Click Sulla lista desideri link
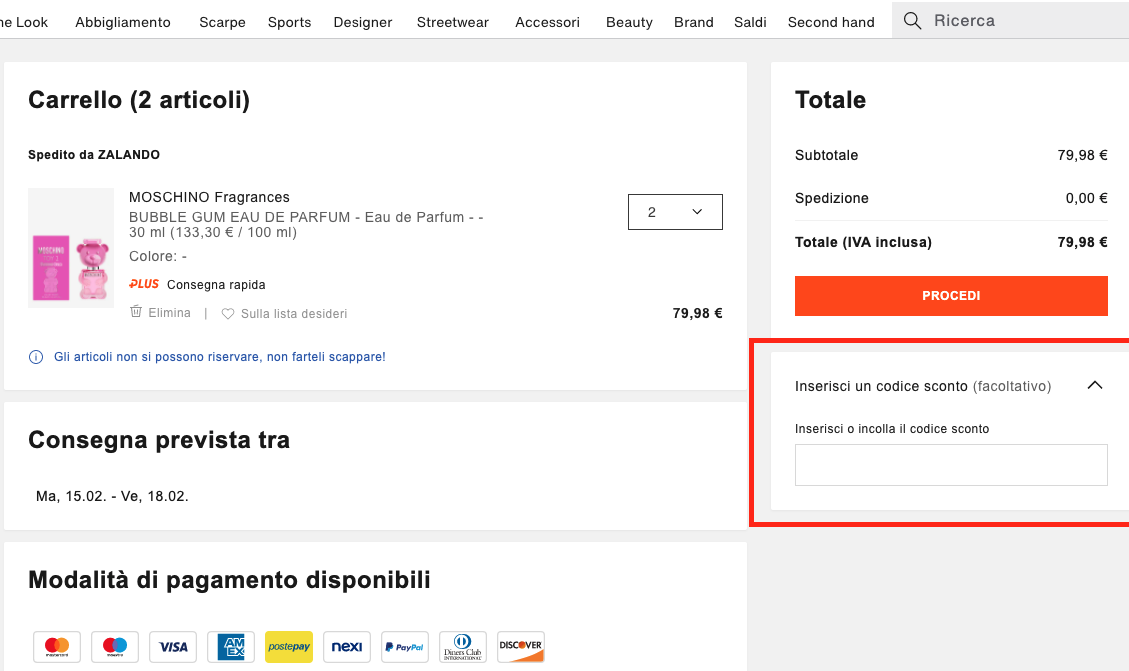The height and width of the screenshot is (671, 1129). pyautogui.click(x=294, y=314)
